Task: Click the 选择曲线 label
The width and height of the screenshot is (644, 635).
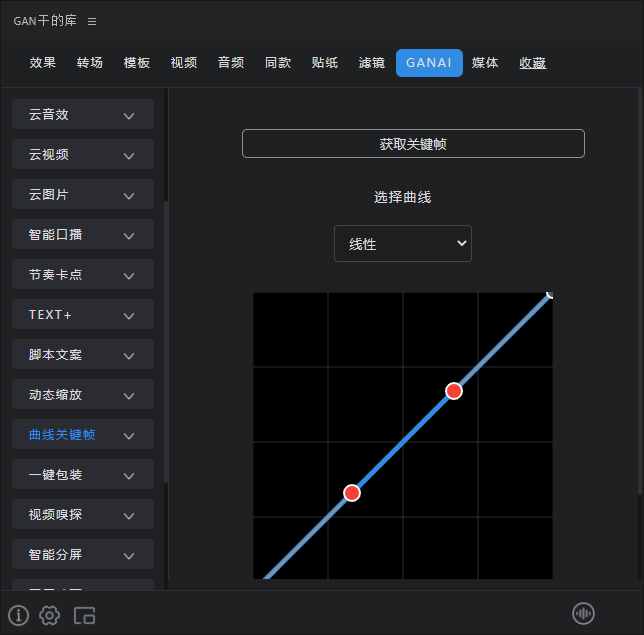Action: coord(402,198)
